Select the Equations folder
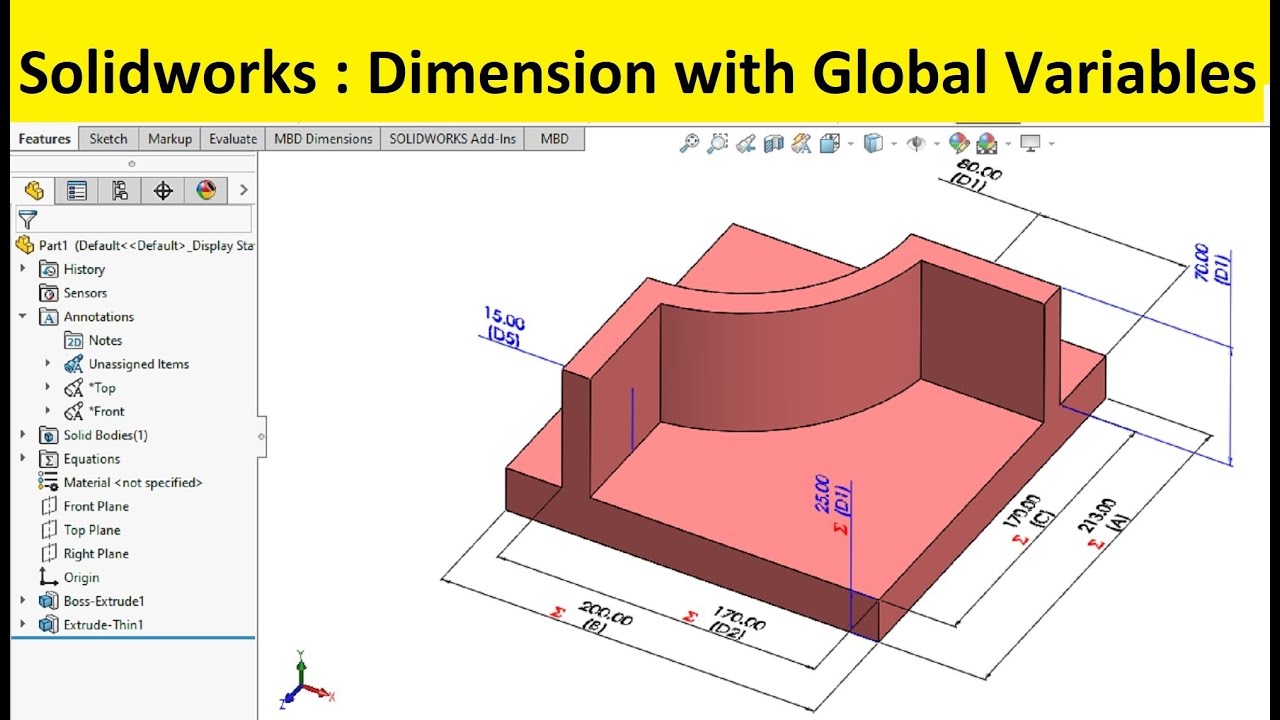The width and height of the screenshot is (1280, 720). click(79, 459)
